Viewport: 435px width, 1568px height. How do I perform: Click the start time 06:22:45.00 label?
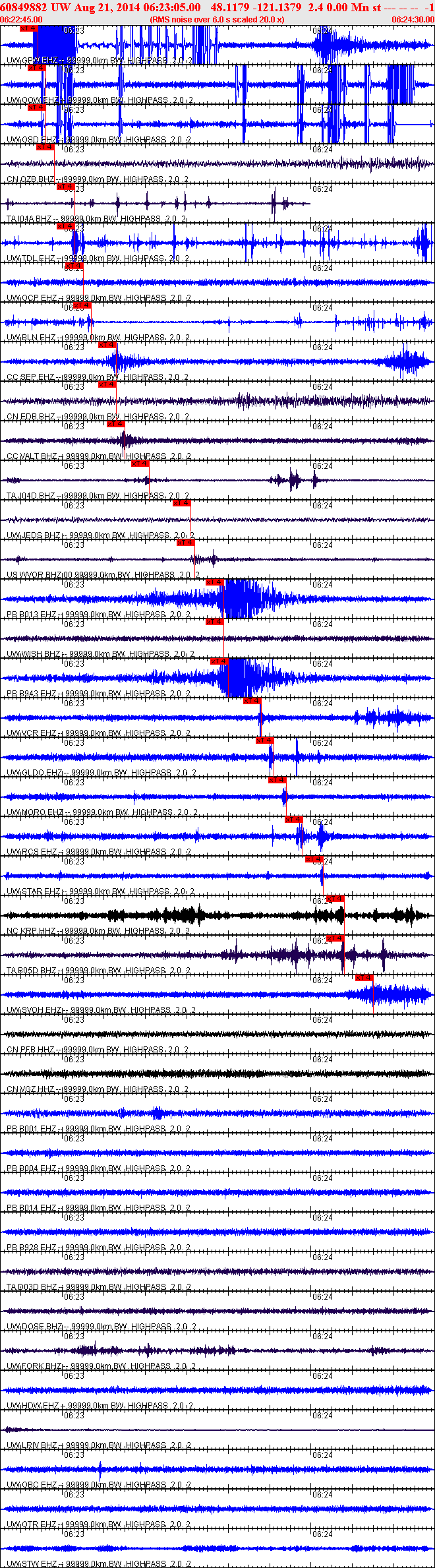(x=21, y=20)
